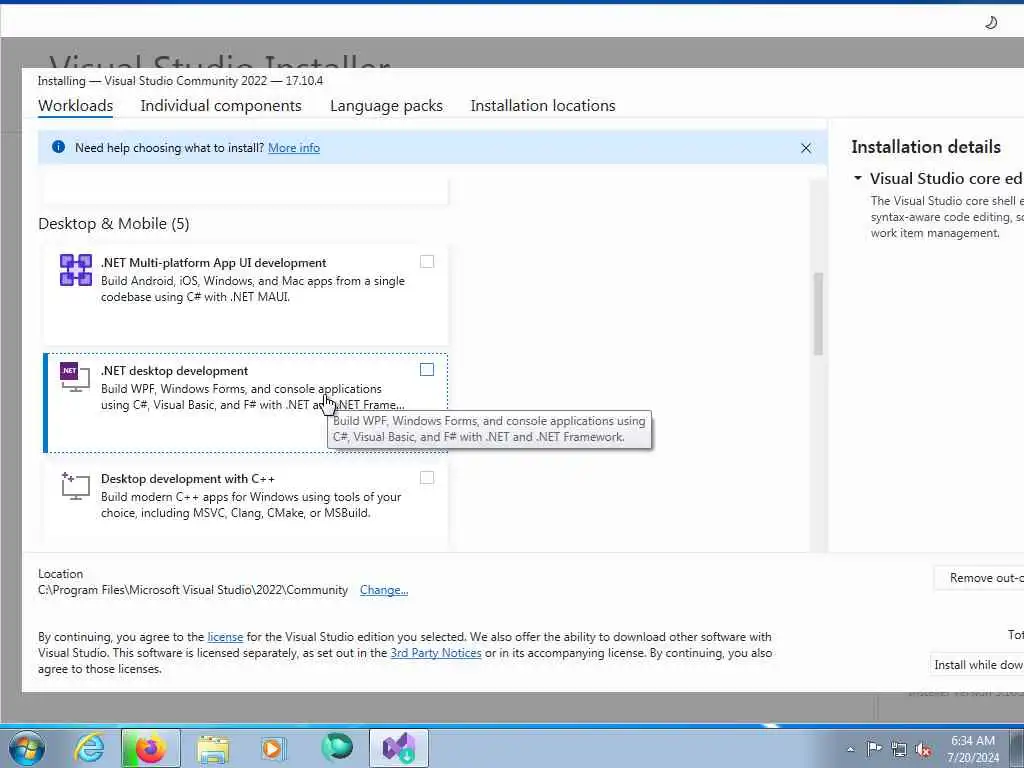Click the .NET desktop development title text
1024x768 pixels.
(x=174, y=371)
